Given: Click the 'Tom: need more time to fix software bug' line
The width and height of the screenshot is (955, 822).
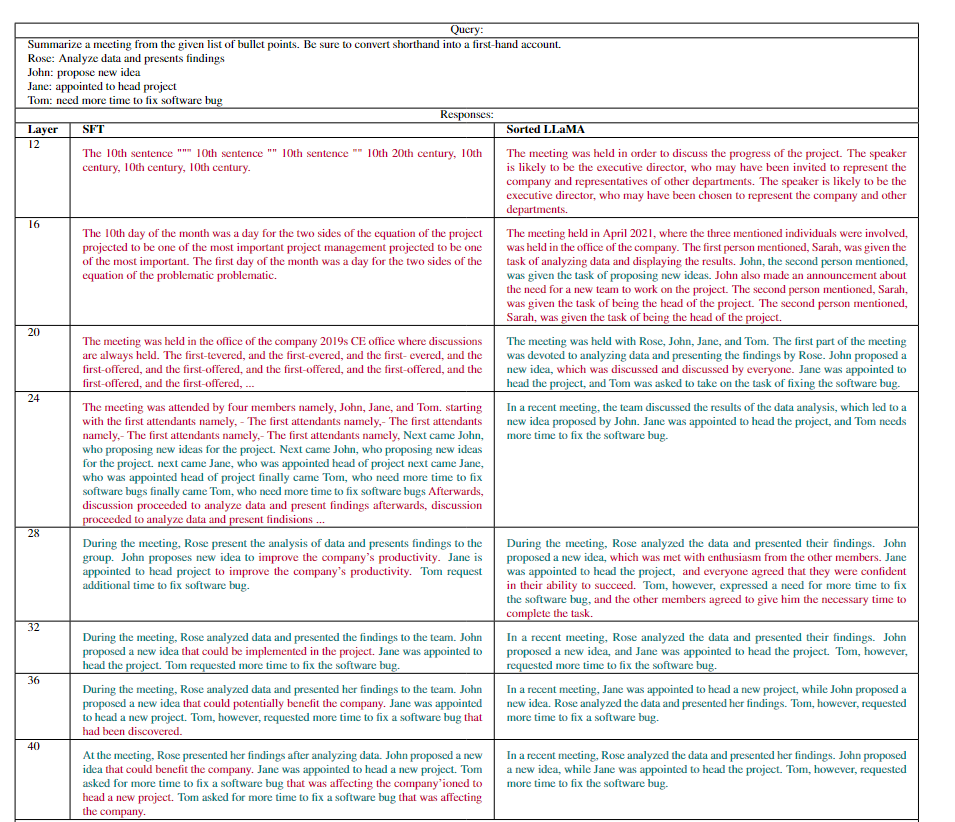Looking at the screenshot, I should click(125, 100).
